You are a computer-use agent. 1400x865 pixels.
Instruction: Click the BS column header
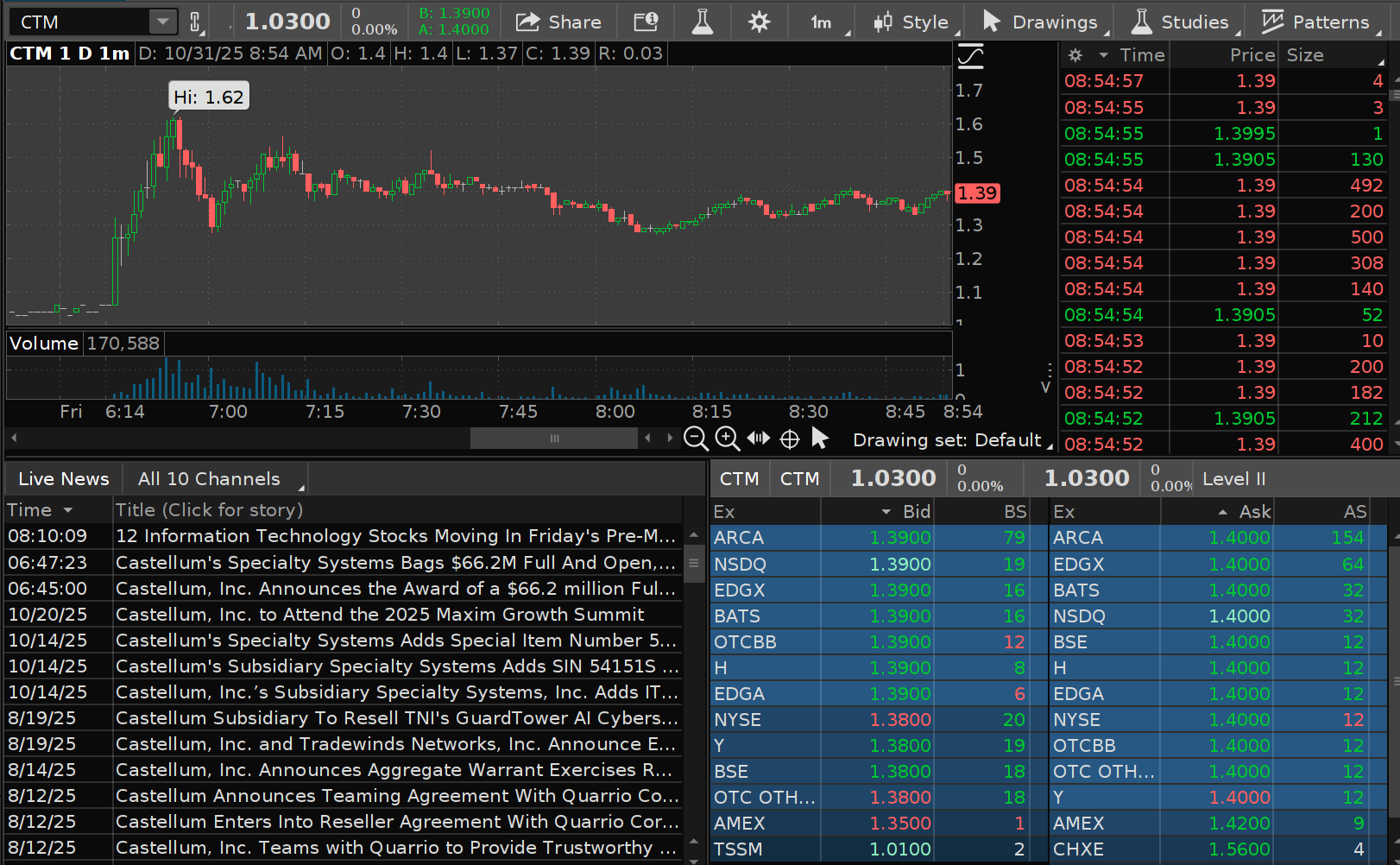coord(1015,512)
